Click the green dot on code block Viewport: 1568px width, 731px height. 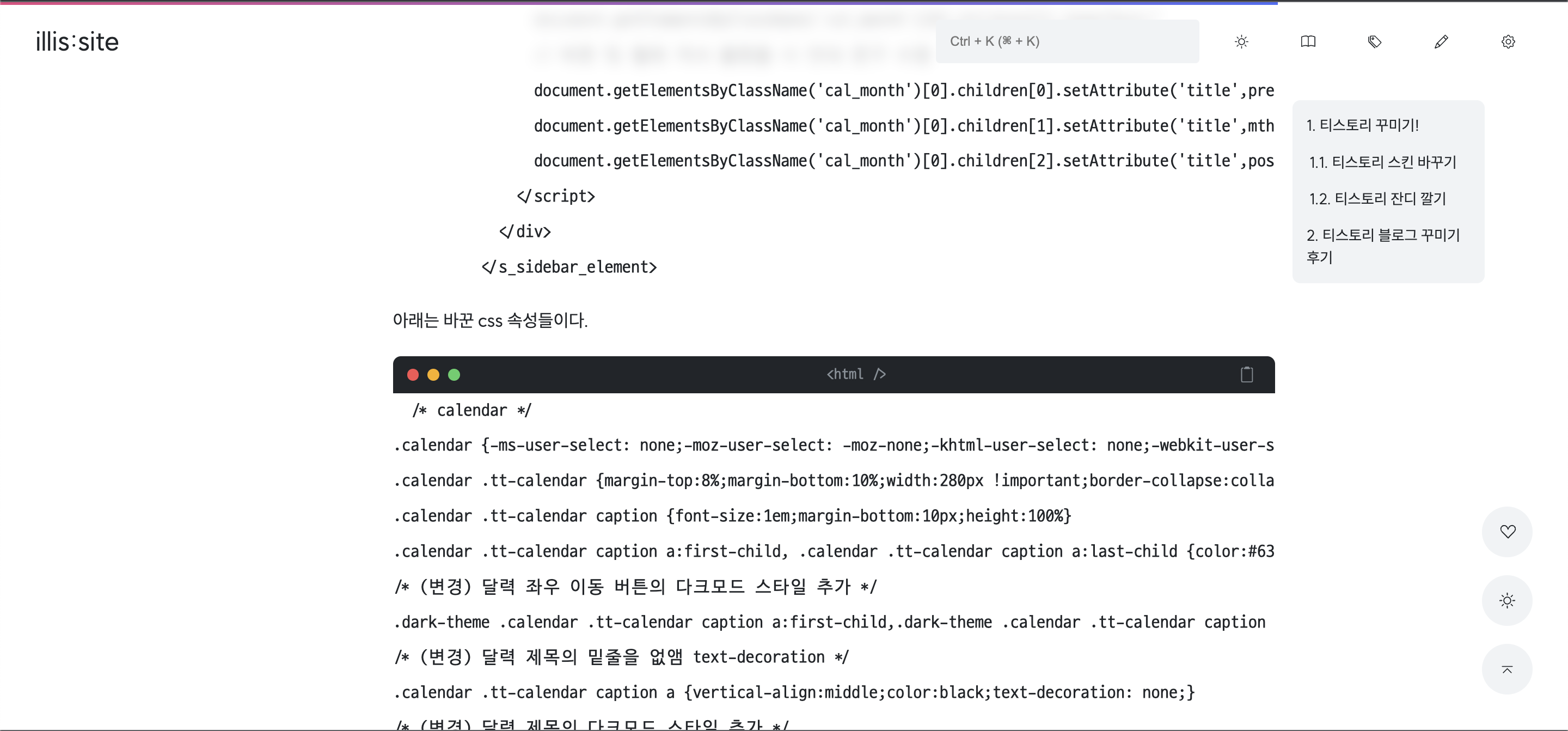point(454,375)
